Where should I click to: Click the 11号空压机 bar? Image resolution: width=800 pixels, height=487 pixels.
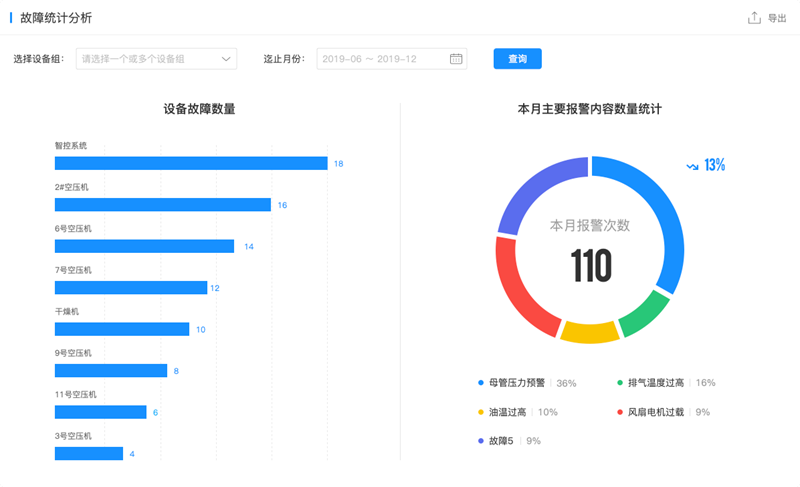point(101,412)
